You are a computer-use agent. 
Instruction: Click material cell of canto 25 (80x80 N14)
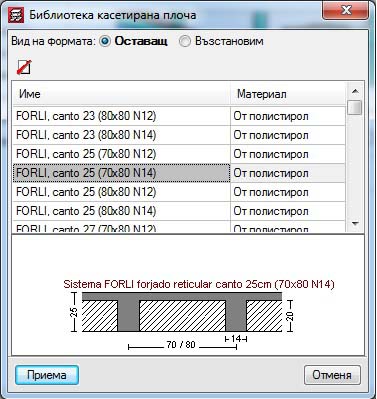coord(288,211)
